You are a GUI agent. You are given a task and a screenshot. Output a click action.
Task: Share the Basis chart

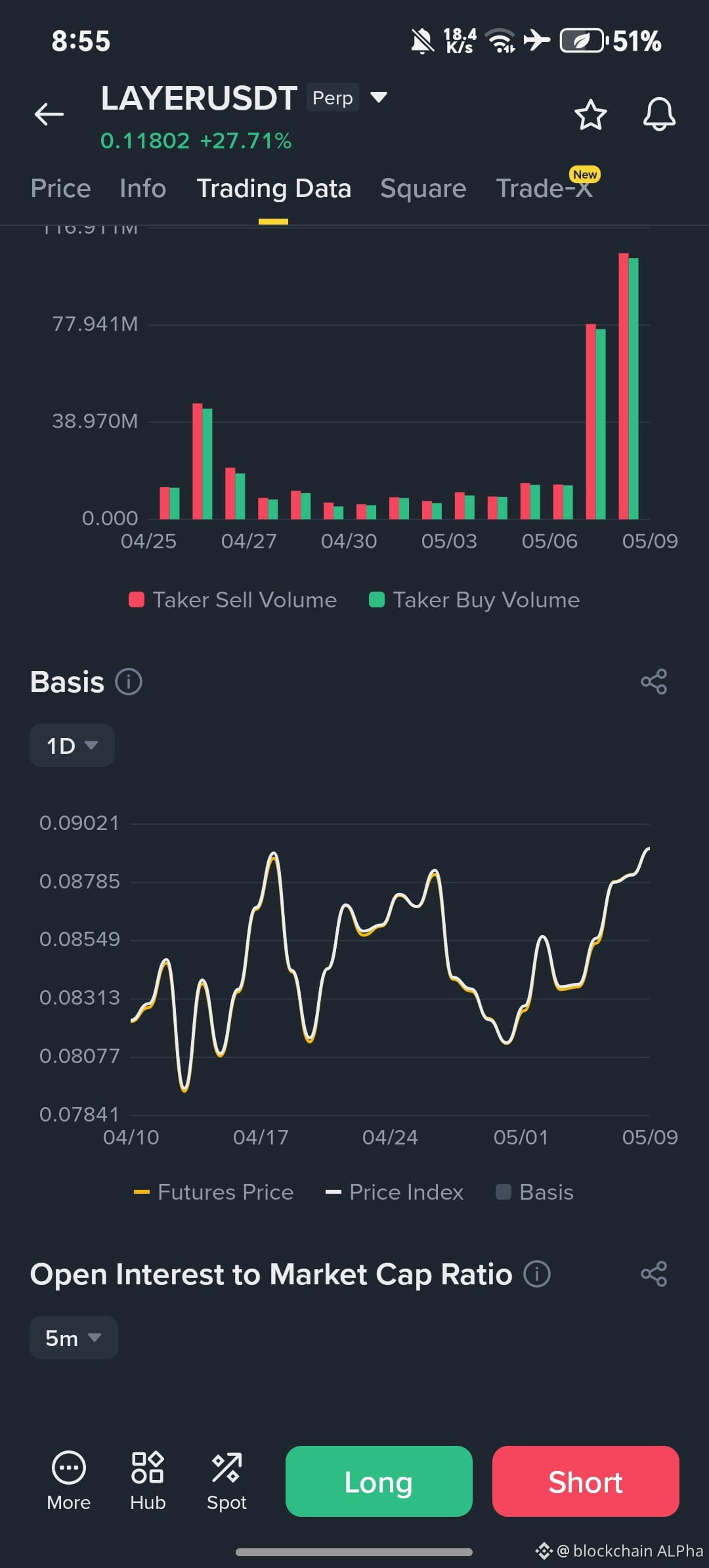pyautogui.click(x=654, y=682)
